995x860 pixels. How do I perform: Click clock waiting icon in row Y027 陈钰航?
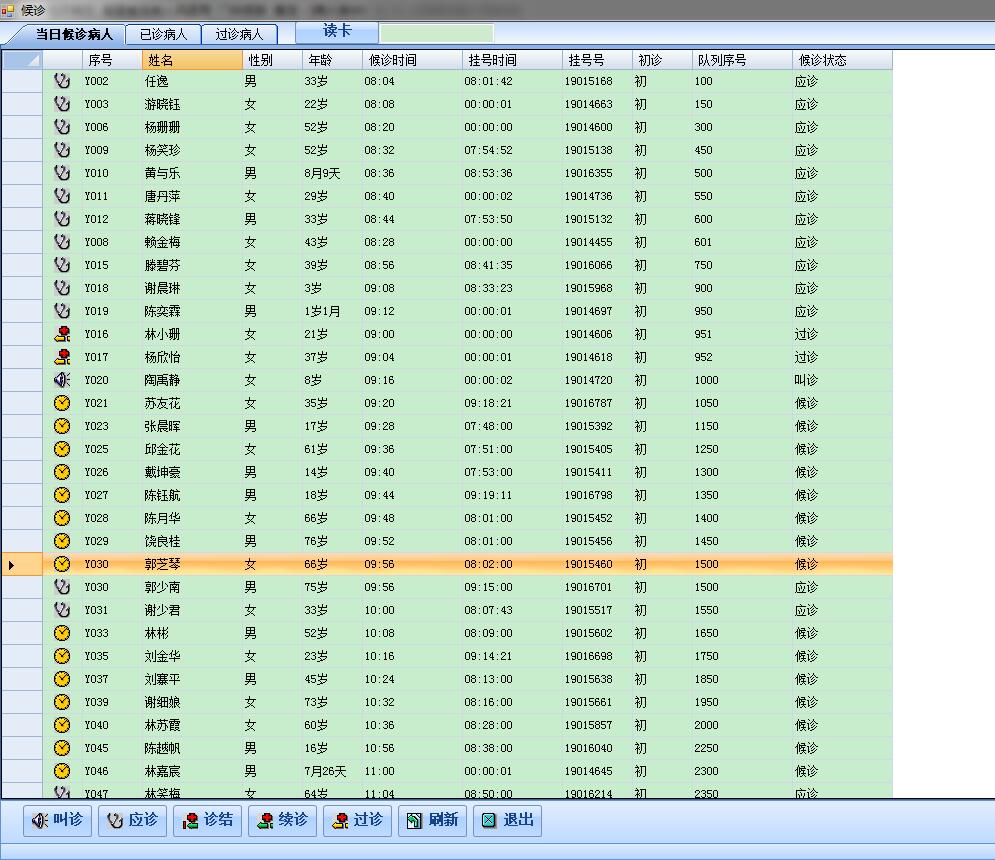(62, 495)
